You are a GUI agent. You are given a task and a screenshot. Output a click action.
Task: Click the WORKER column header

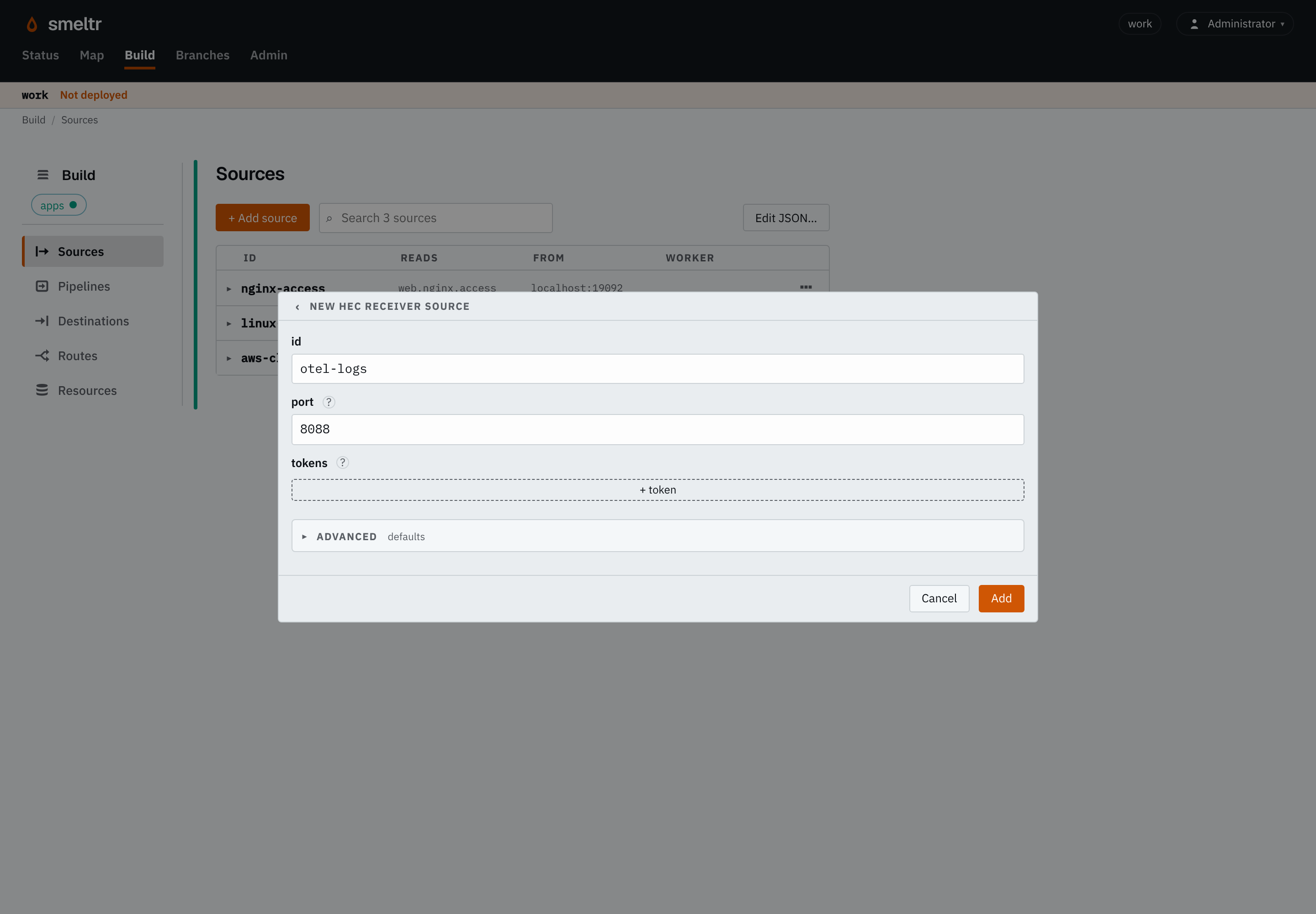click(690, 258)
